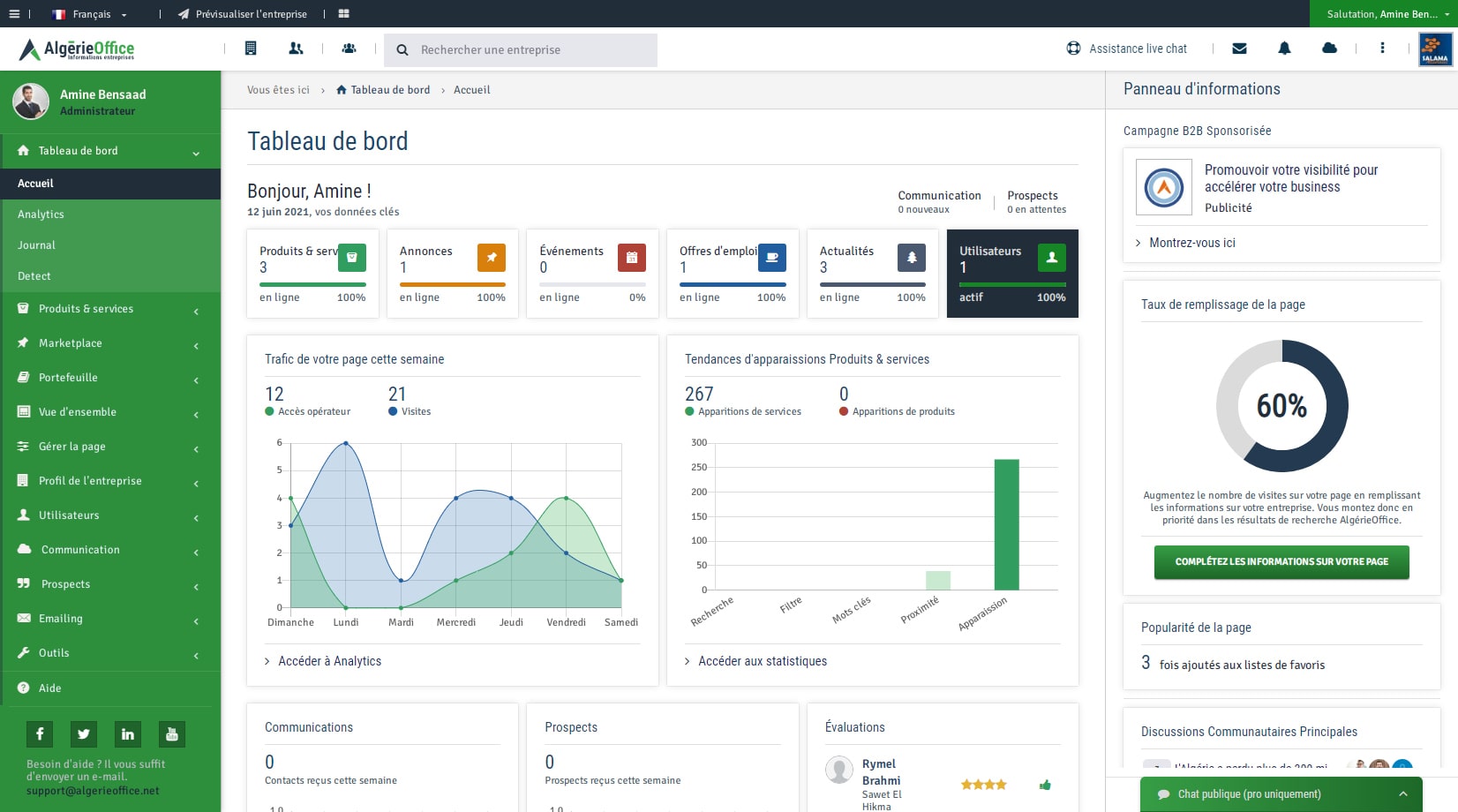Image resolution: width=1458 pixels, height=812 pixels.
Task: Click the company building icon in the toolbar
Action: point(250,49)
